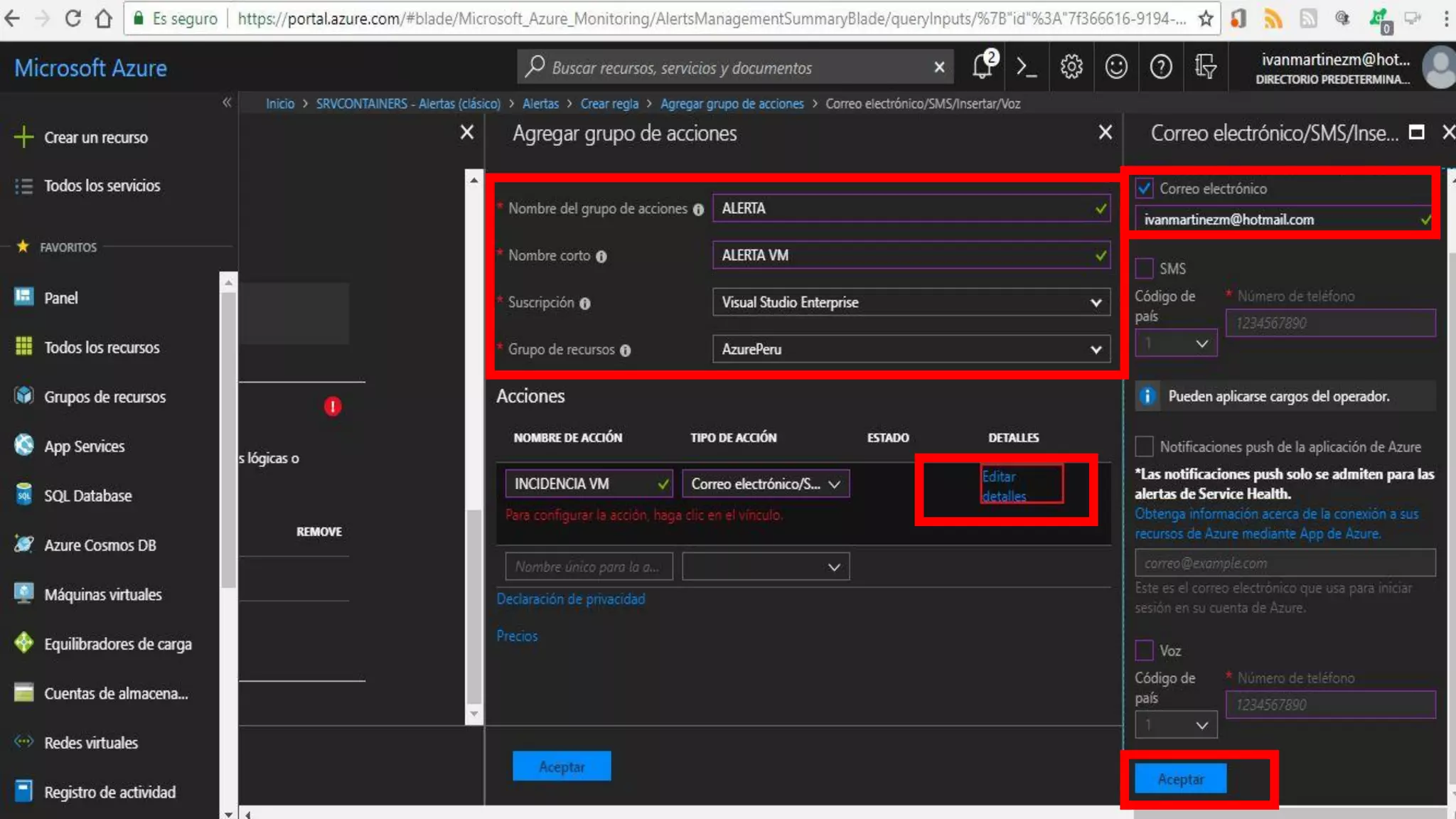Open the Azure notifications bell
The width and height of the screenshot is (1456, 819).
coord(983,68)
